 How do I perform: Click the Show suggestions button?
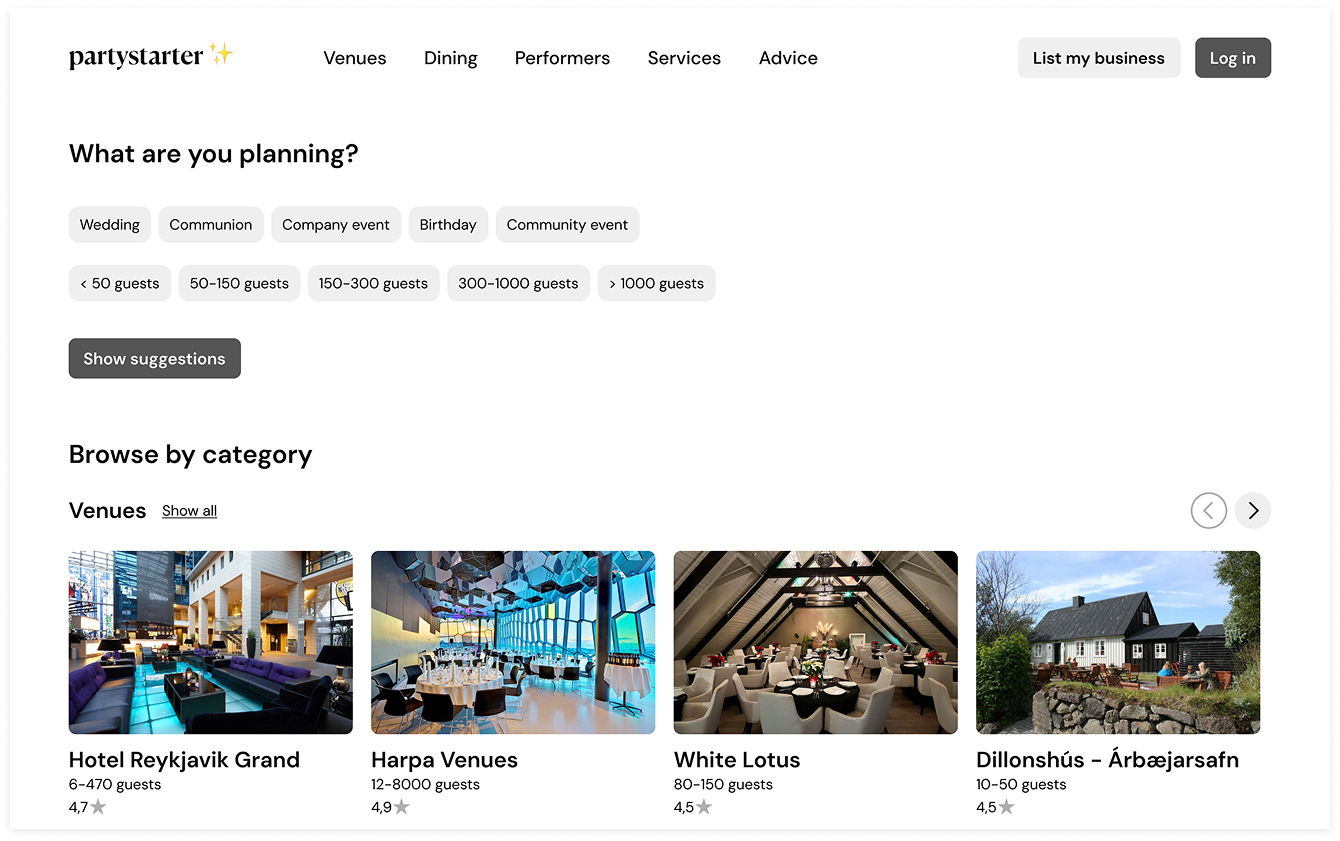click(154, 358)
